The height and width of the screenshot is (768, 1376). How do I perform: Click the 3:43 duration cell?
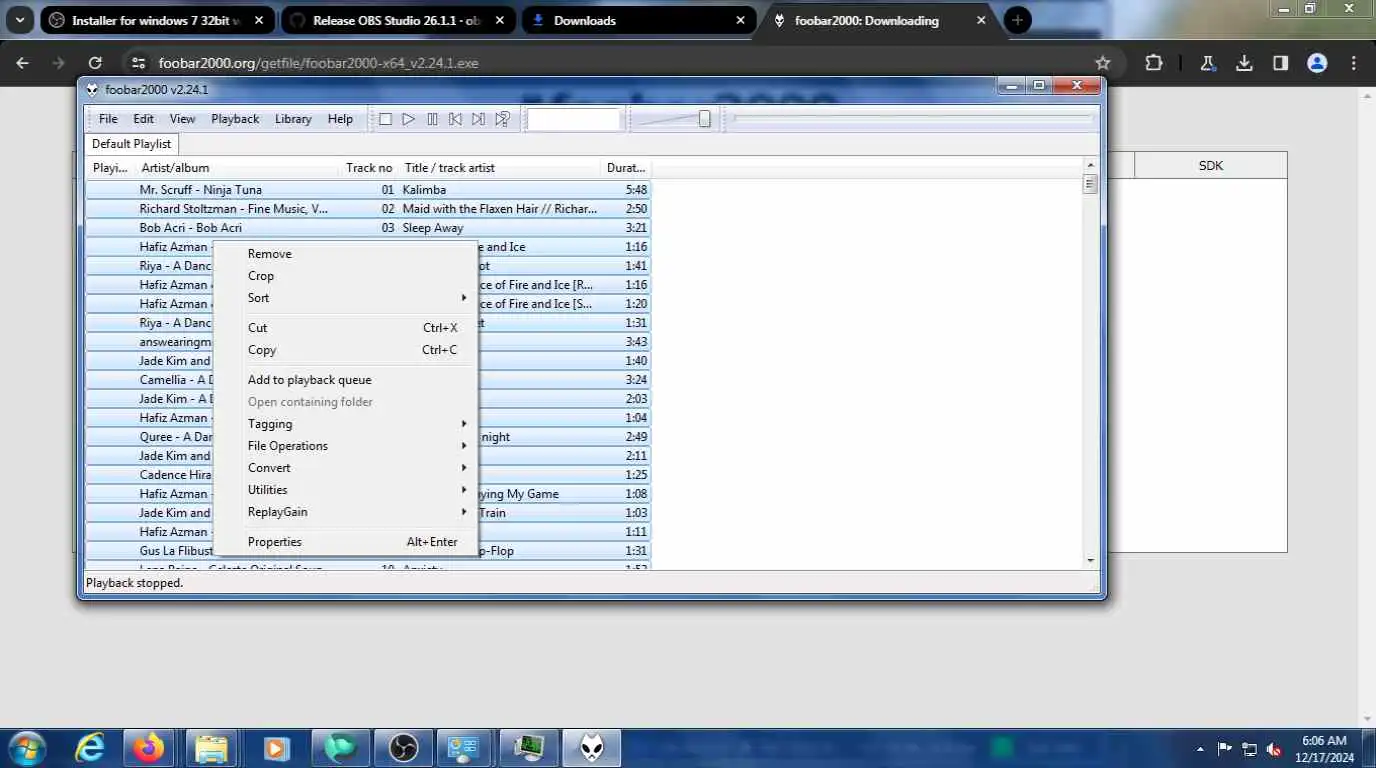pyautogui.click(x=636, y=342)
